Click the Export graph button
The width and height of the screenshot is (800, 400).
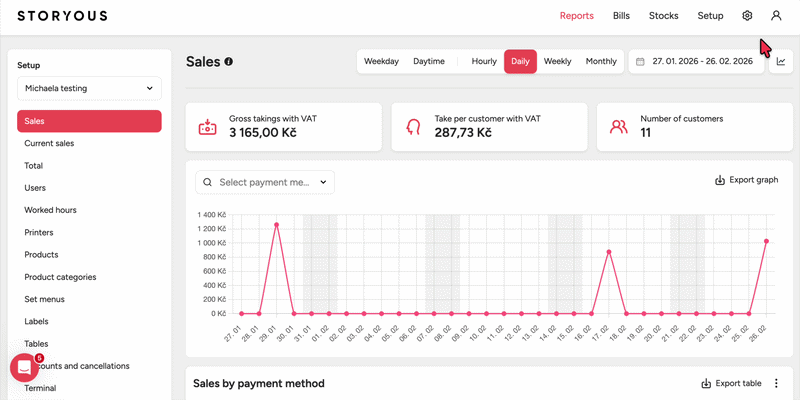pyautogui.click(x=746, y=180)
